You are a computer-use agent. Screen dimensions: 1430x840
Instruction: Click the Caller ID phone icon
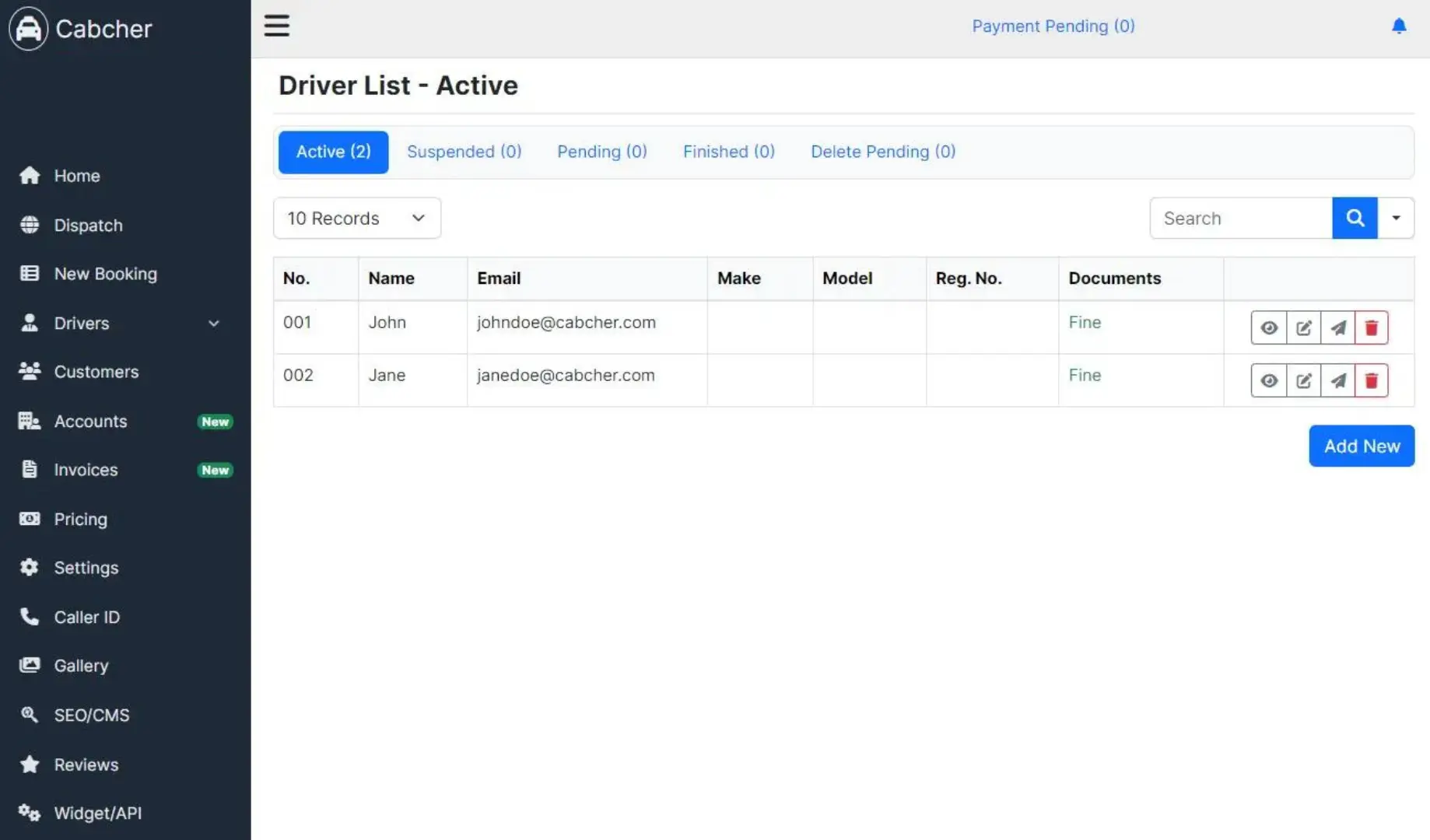point(30,617)
